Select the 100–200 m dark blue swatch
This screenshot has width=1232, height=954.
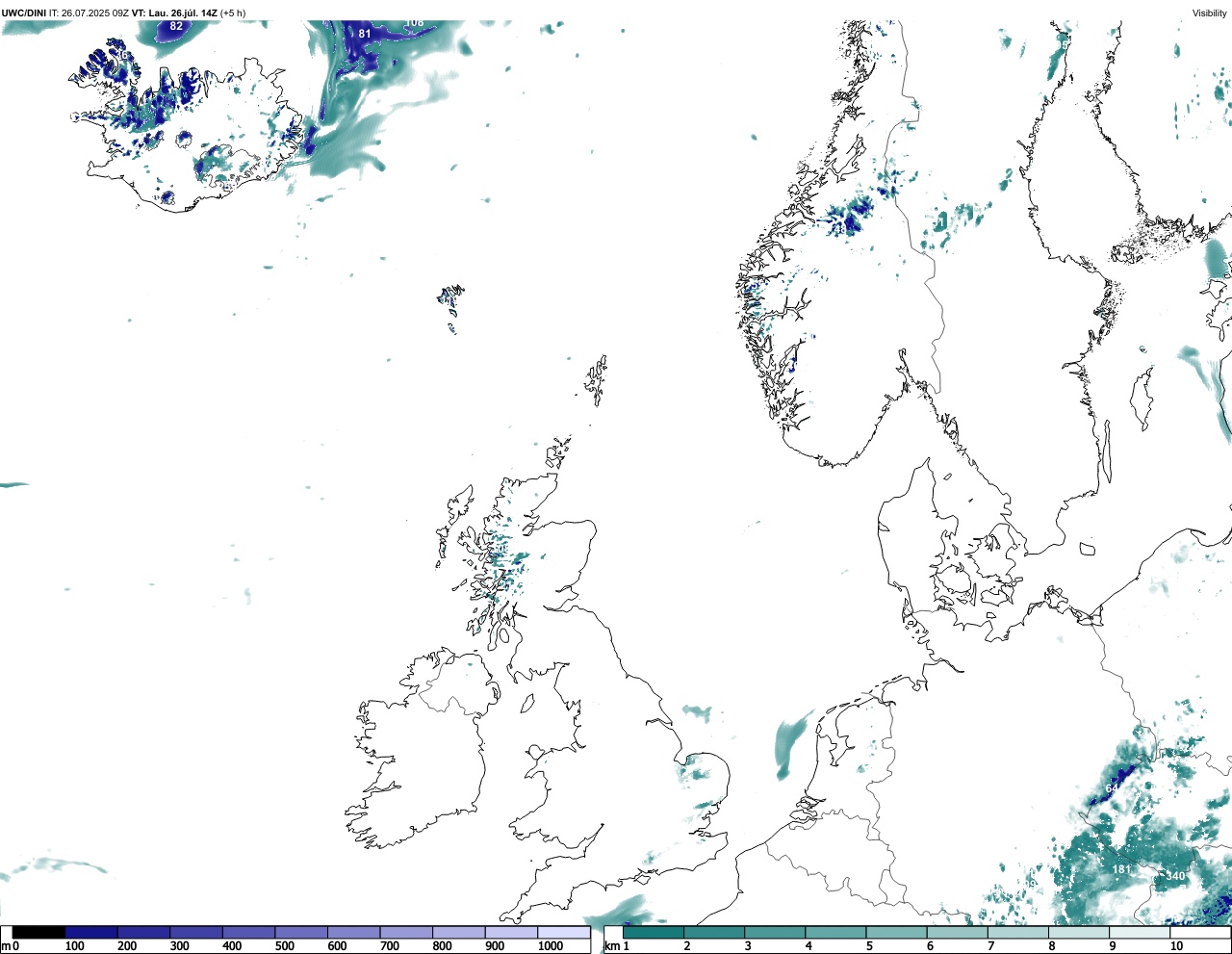click(91, 932)
